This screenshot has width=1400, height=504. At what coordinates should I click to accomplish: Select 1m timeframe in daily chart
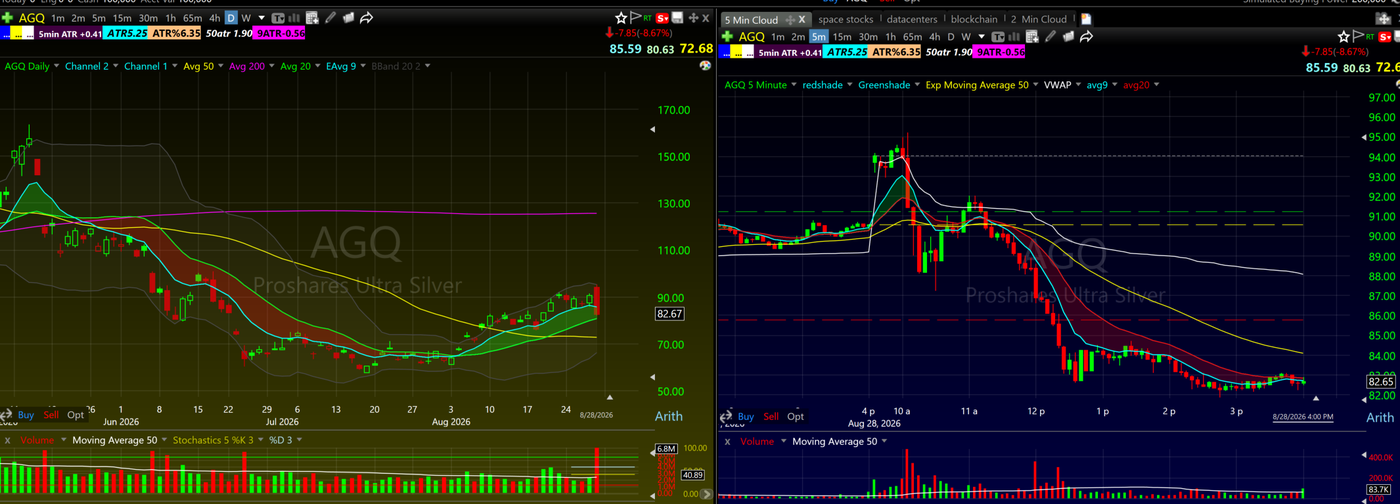tap(58, 18)
